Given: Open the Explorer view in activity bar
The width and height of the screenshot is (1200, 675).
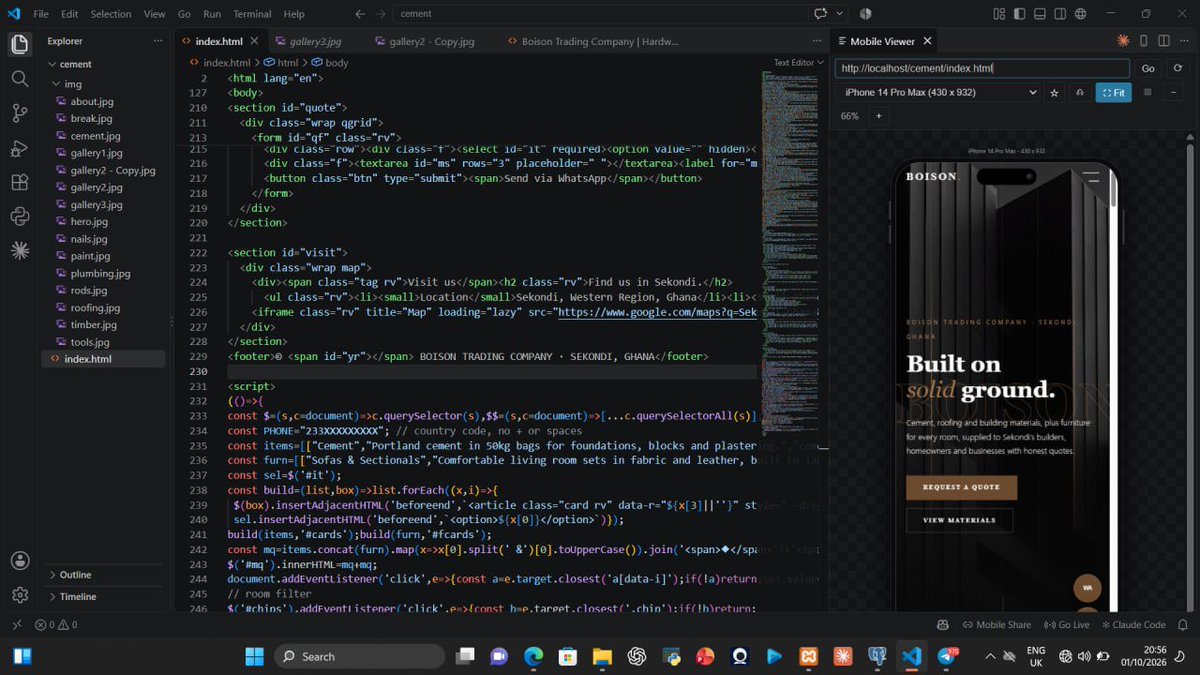Looking at the screenshot, I should click(19, 44).
